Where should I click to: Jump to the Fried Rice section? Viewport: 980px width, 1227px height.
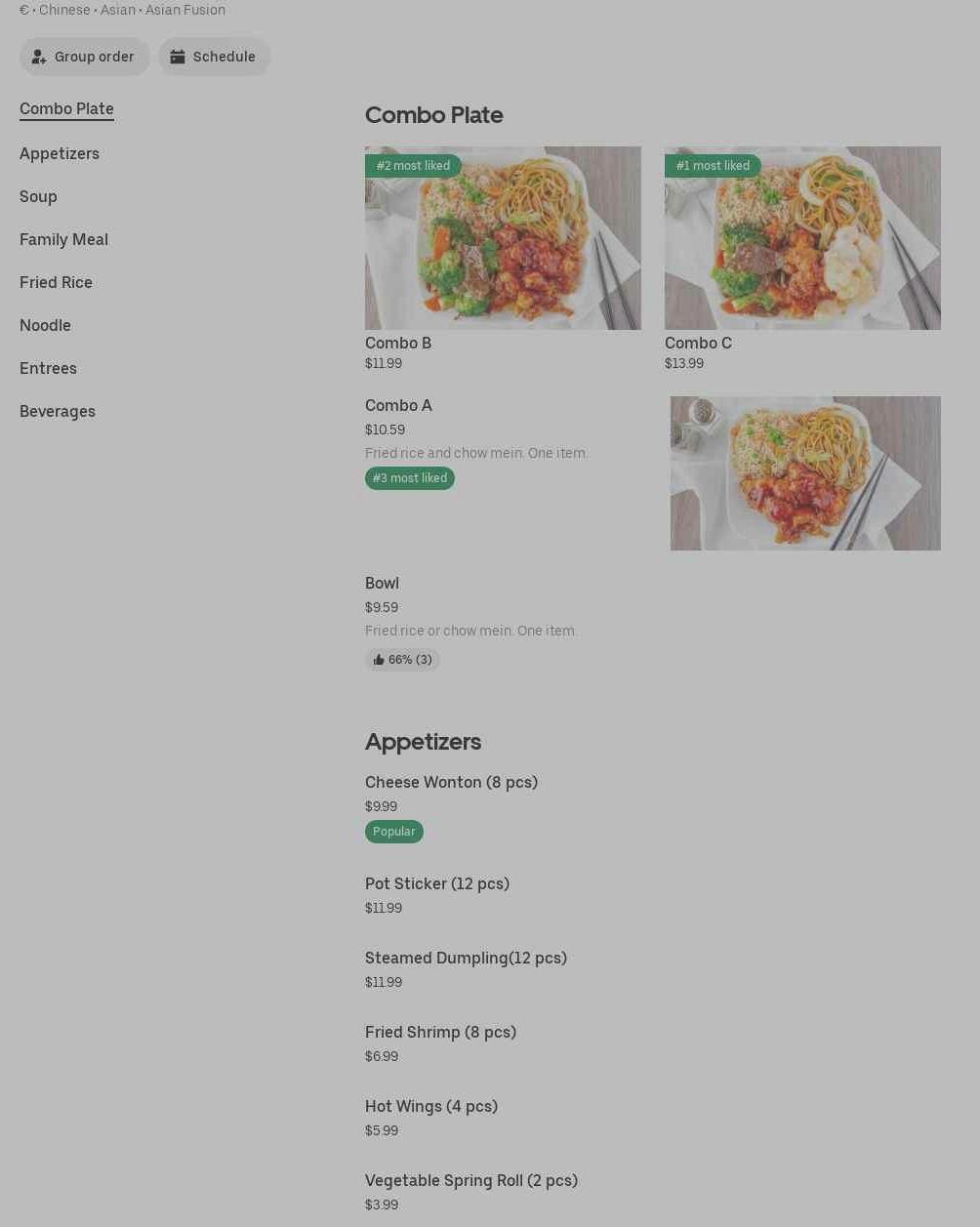point(56,282)
